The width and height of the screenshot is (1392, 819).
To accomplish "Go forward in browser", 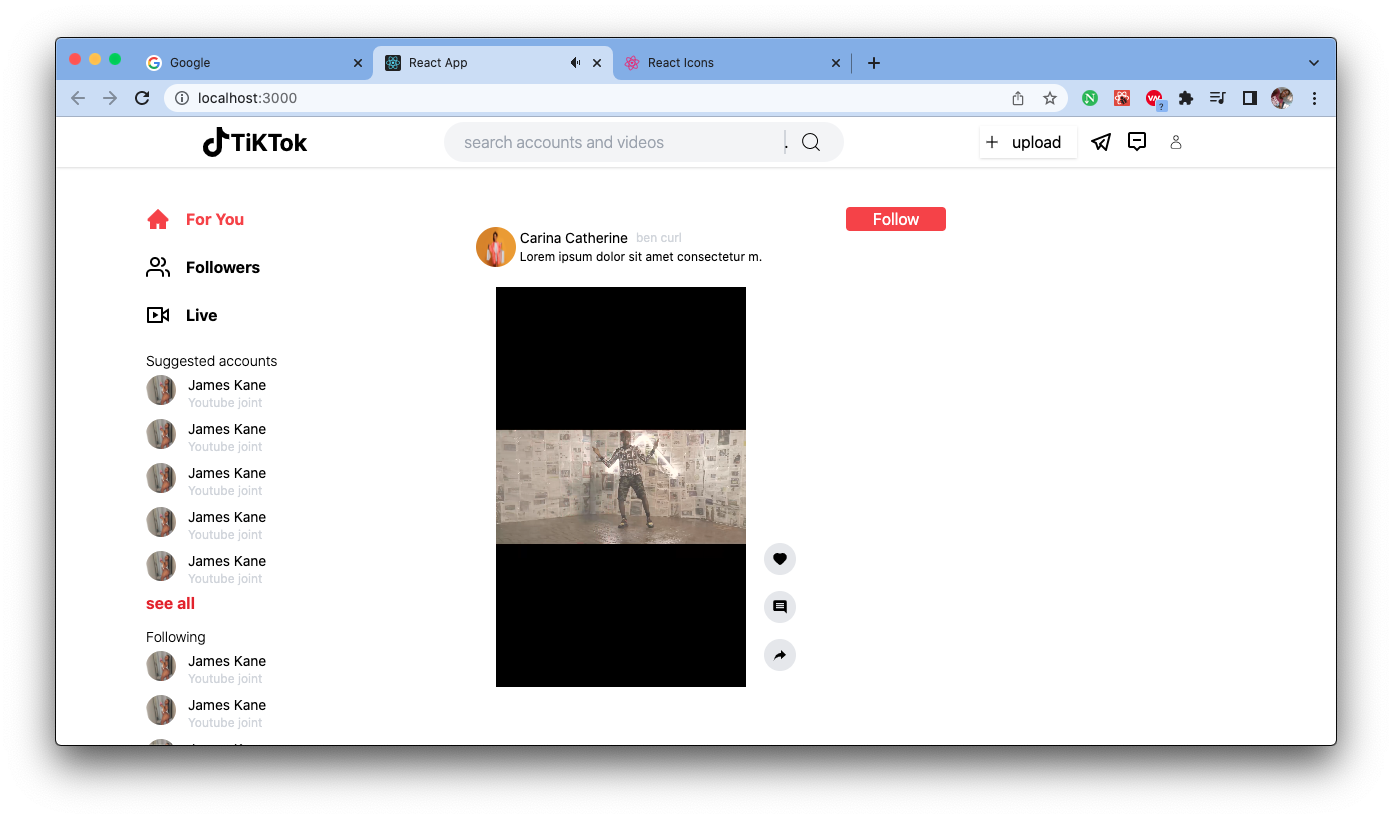I will [x=110, y=98].
